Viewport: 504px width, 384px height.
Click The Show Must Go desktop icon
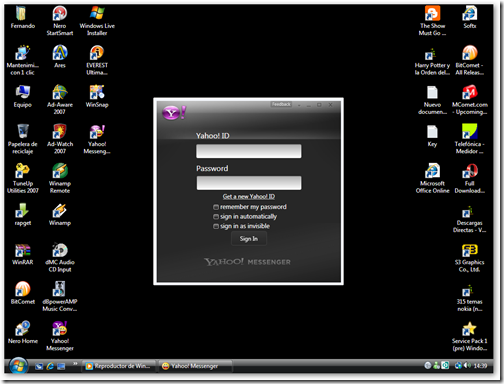[432, 21]
